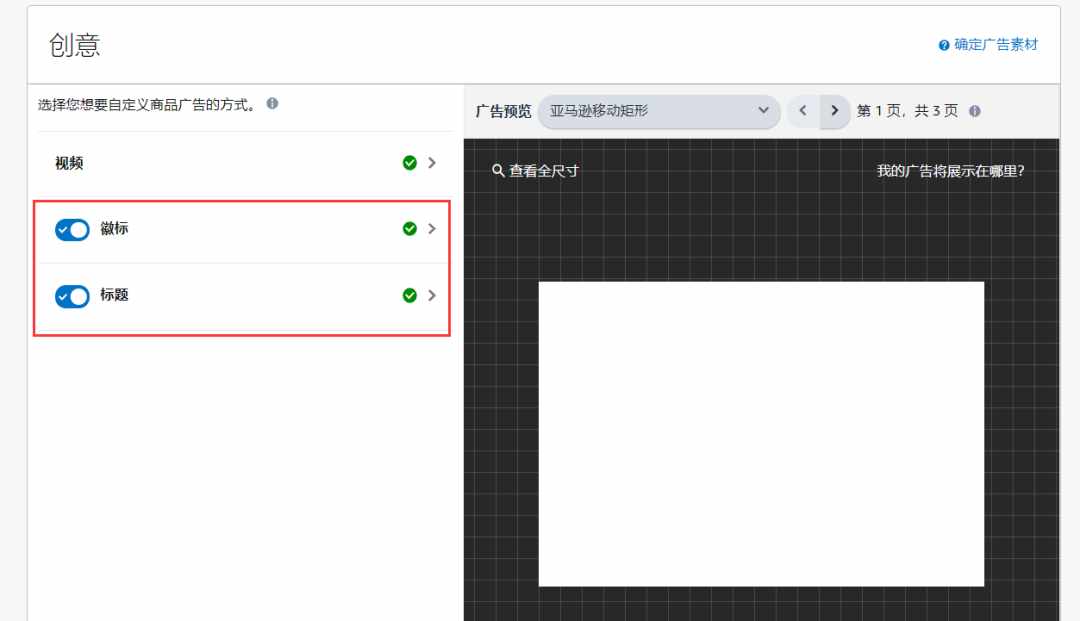Expand the 徽标 section chevron
Screen dimensions: 1080x621
(432, 229)
